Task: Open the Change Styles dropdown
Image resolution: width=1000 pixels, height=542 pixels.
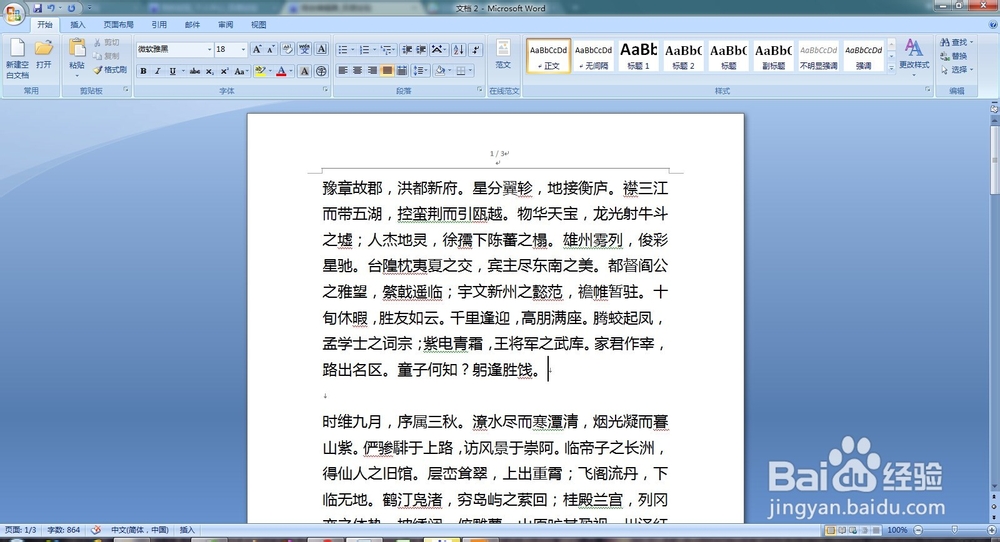Action: tap(914, 56)
